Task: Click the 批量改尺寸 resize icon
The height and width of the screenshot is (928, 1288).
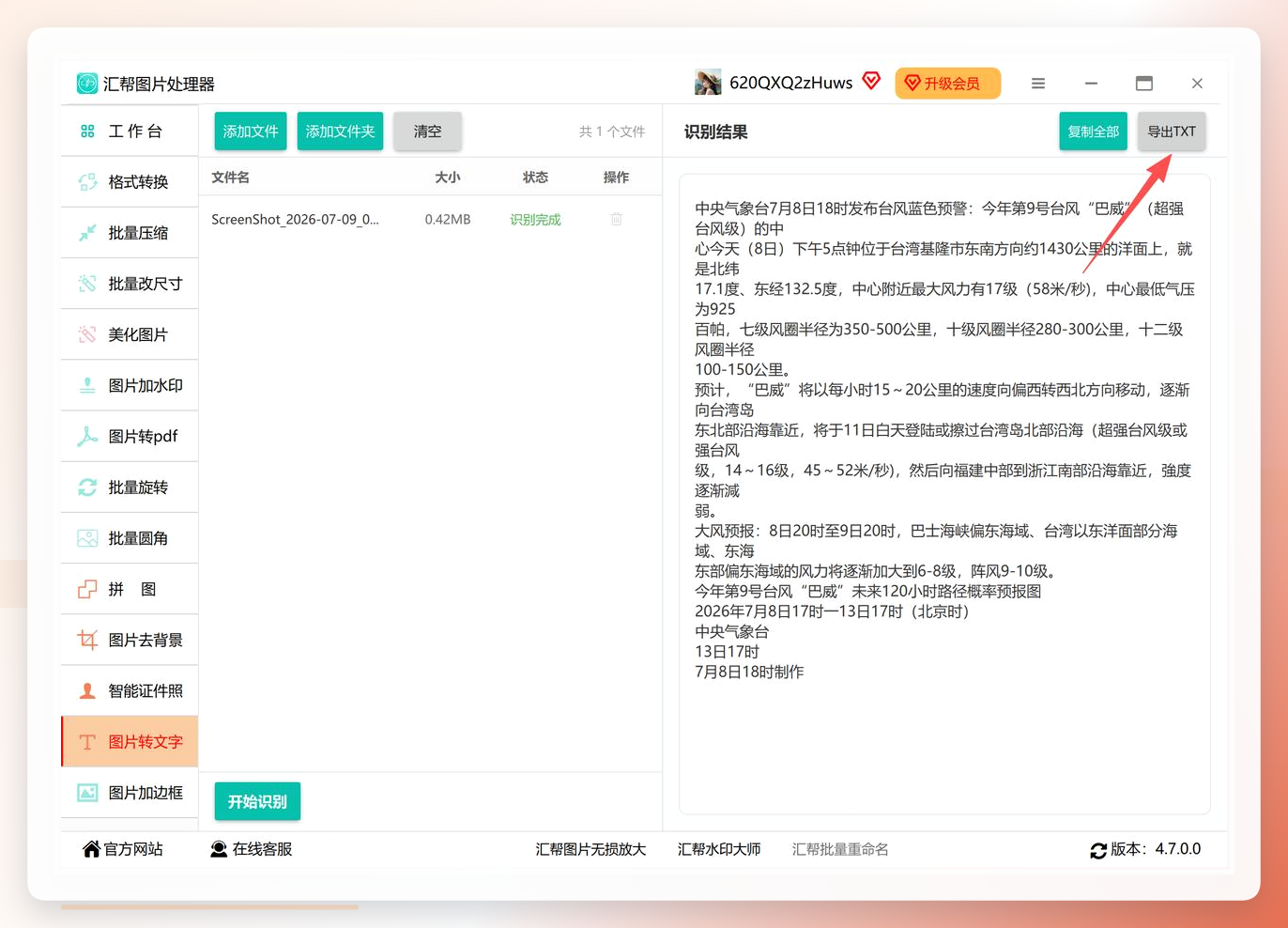Action: 87,284
